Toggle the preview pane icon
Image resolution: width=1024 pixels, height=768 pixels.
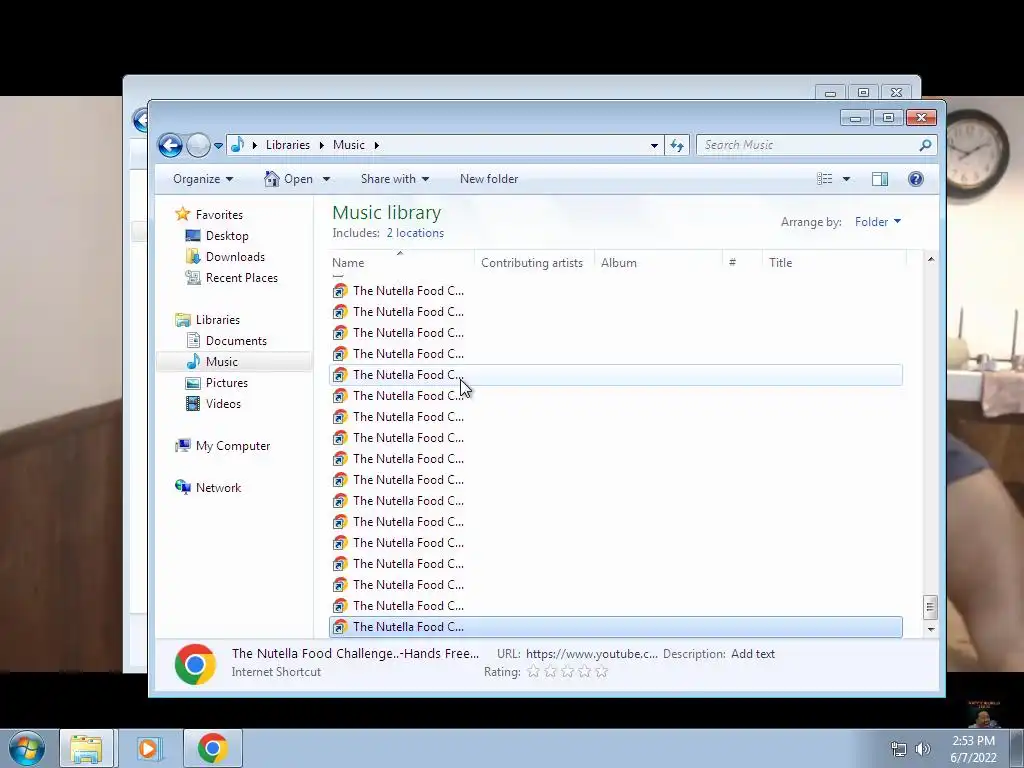(x=880, y=179)
